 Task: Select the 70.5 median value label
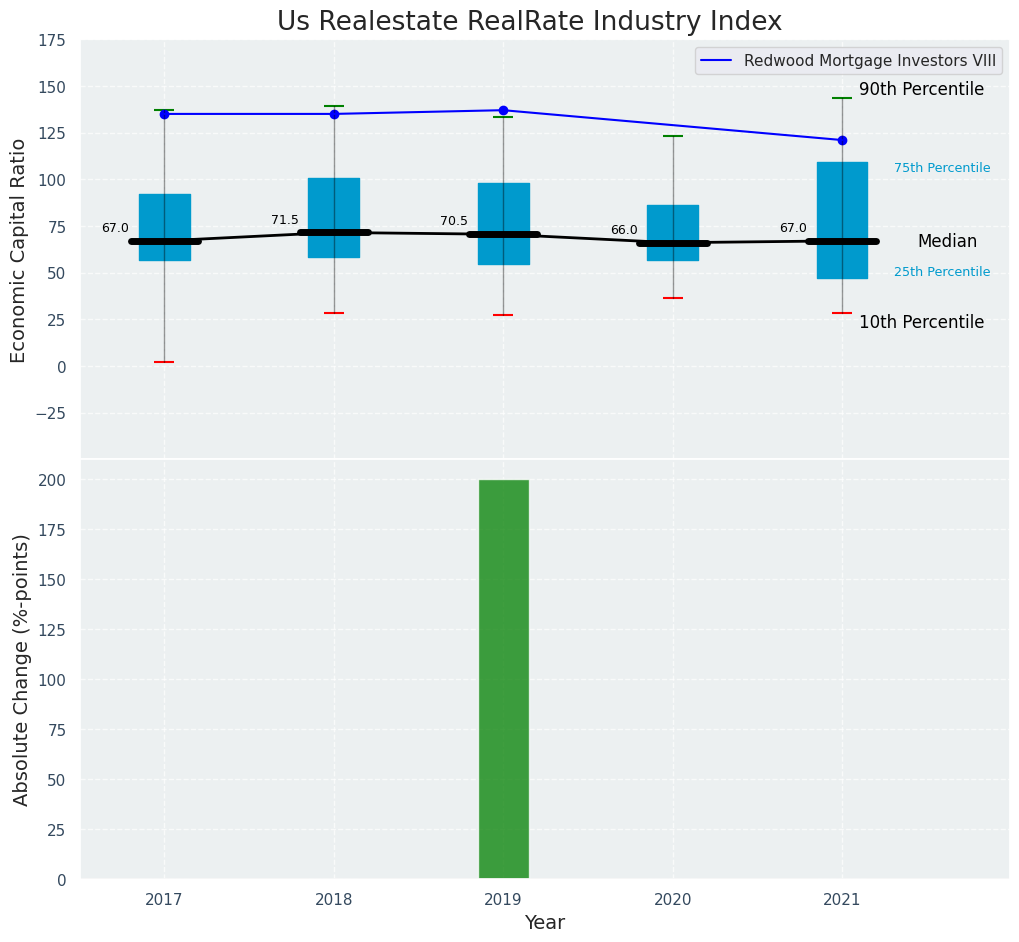(454, 221)
